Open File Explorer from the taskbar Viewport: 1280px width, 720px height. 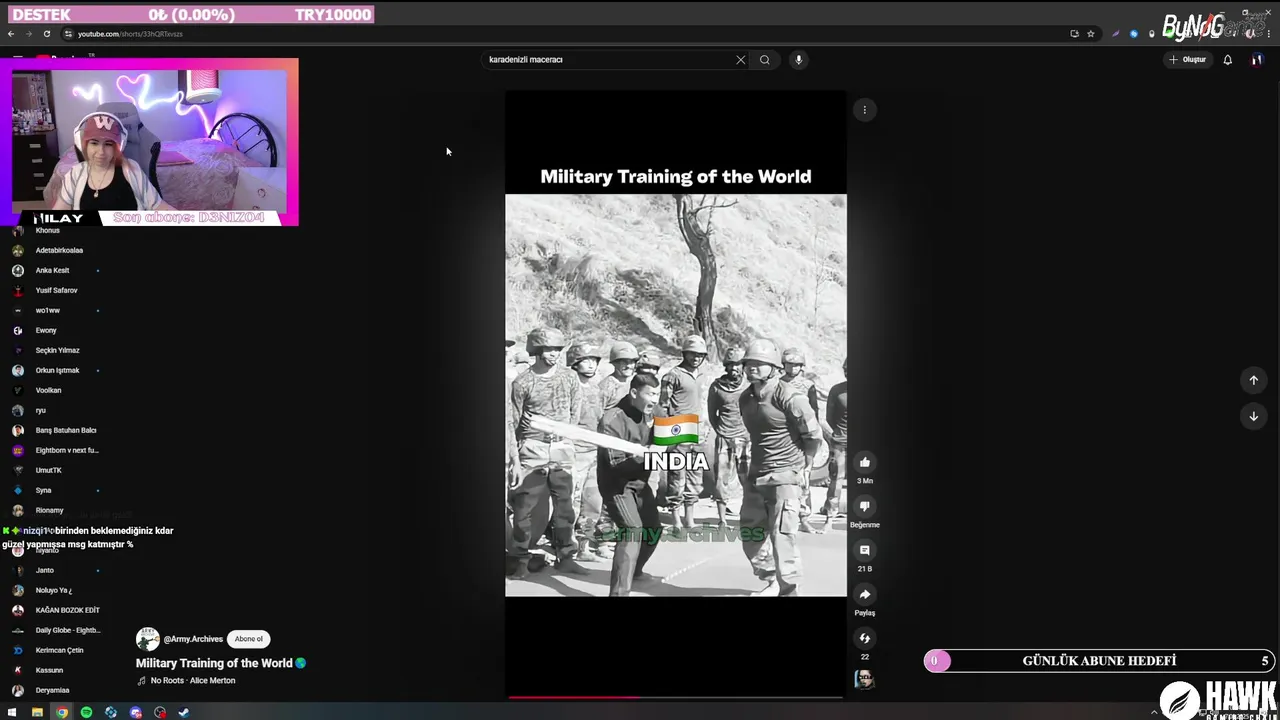[37, 713]
